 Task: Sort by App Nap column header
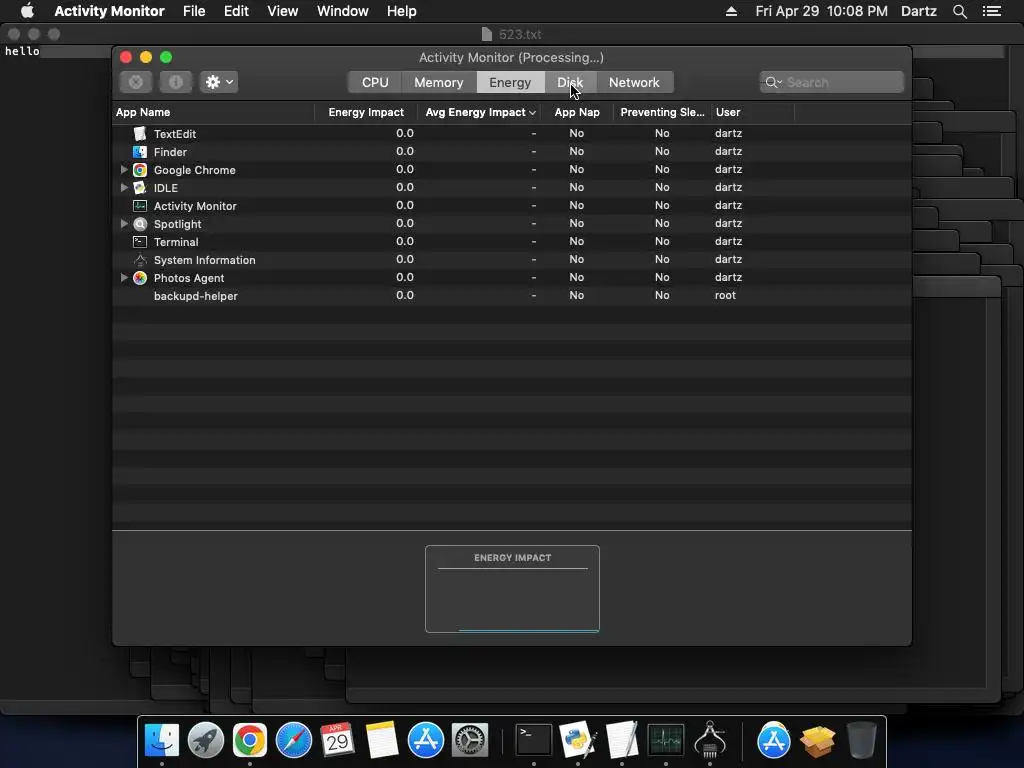click(577, 112)
